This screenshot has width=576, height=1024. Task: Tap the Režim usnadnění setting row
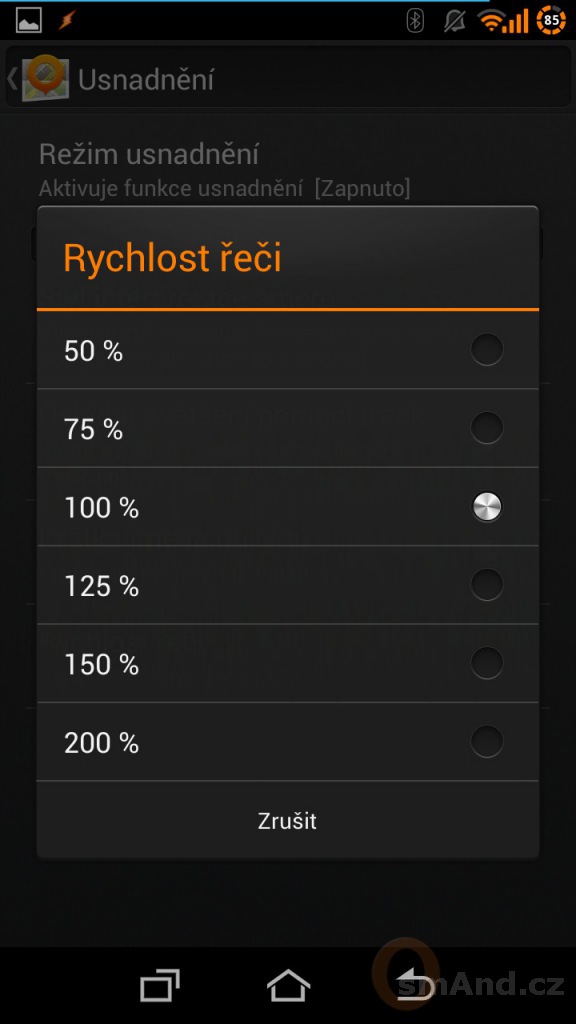(288, 170)
